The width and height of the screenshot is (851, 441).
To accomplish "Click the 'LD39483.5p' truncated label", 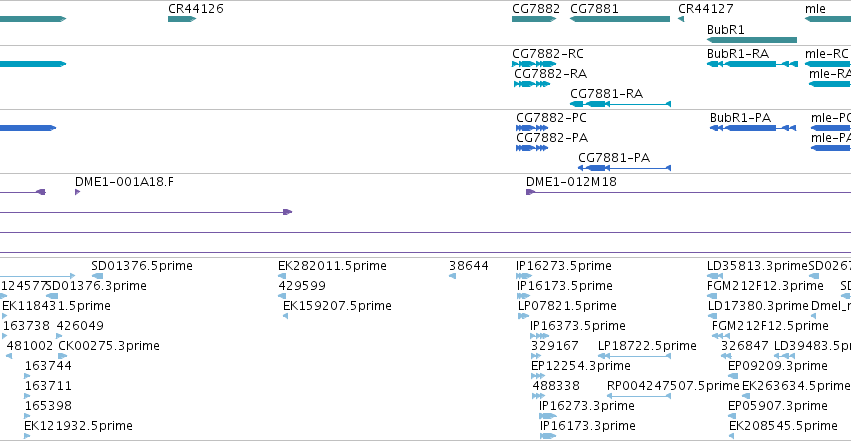I will (812, 346).
